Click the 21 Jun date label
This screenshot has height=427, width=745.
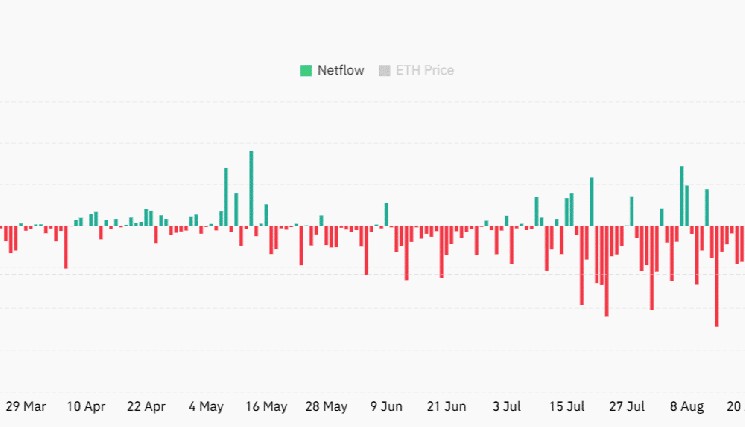(446, 407)
